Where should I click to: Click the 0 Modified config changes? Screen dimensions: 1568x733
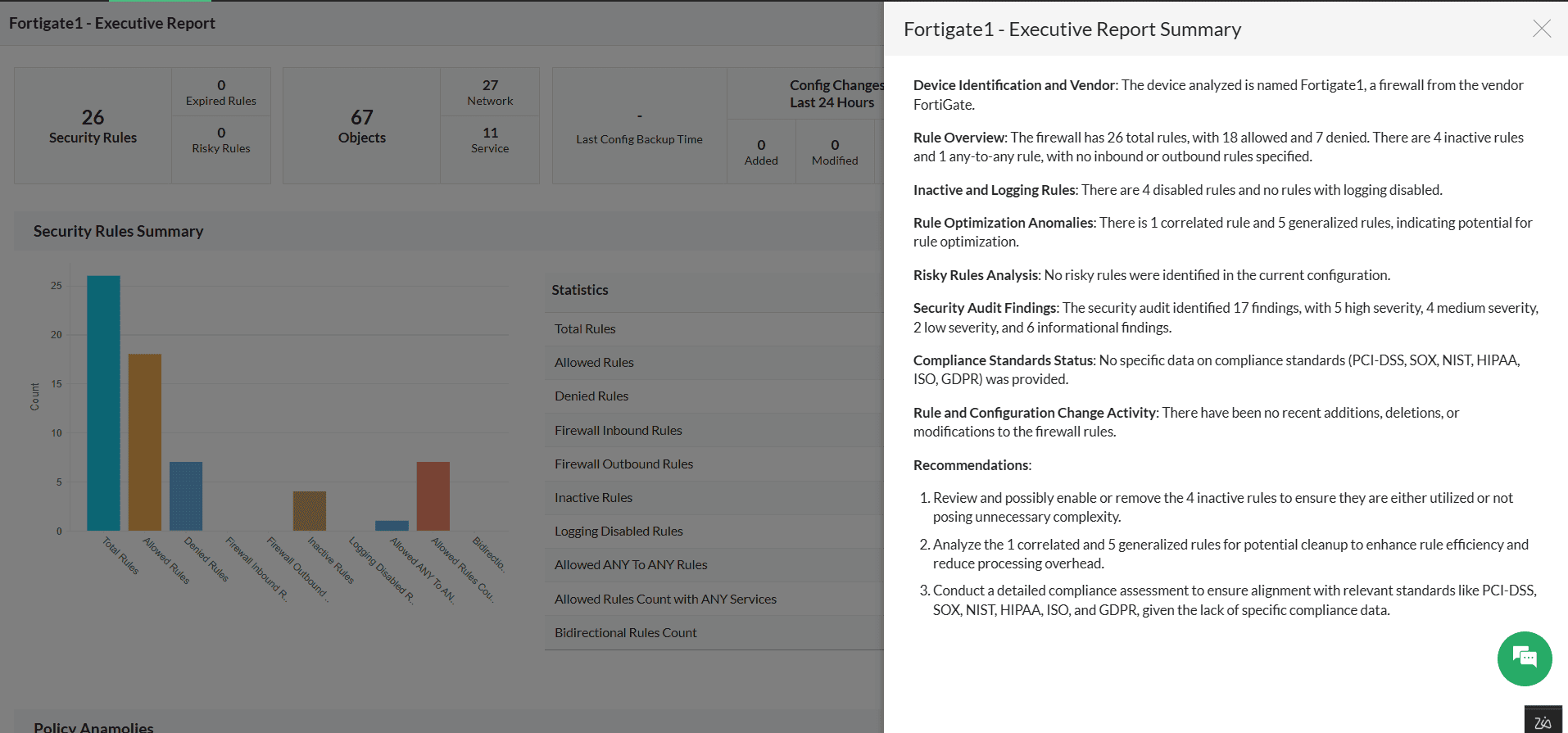click(835, 152)
